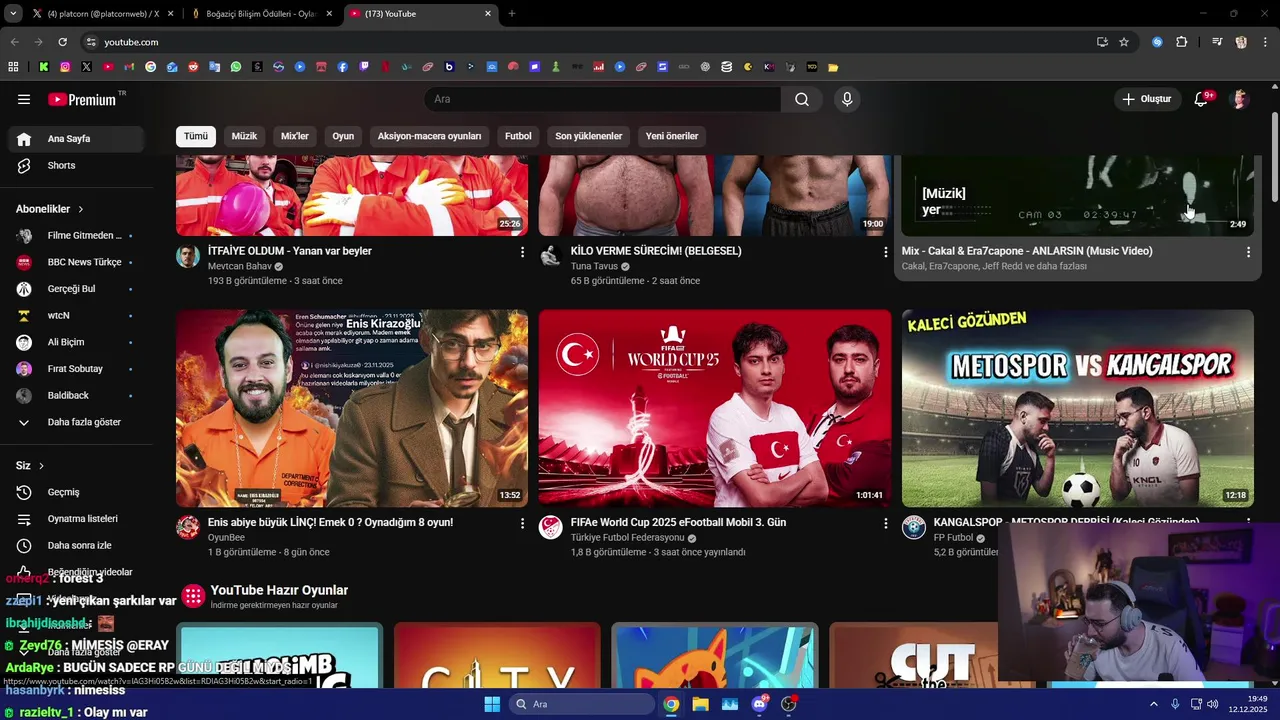Bookmark this page with star icon
This screenshot has width=1280, height=720.
1124,42
